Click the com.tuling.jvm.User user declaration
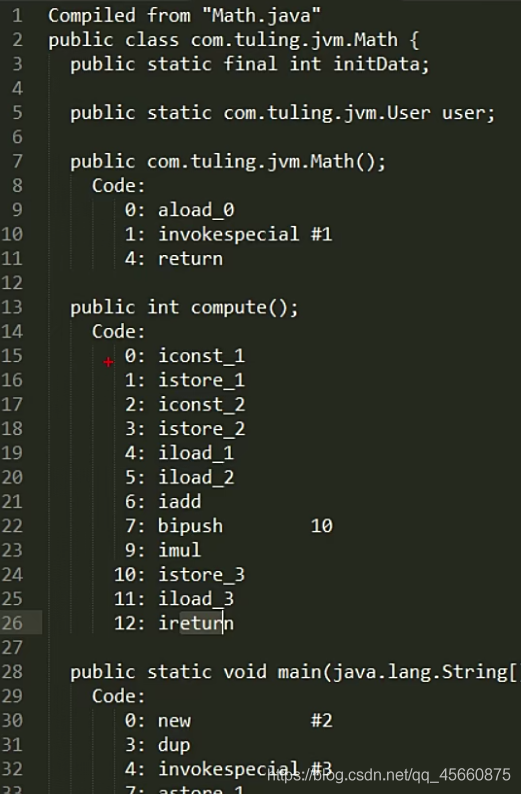The height and width of the screenshot is (794, 521). point(283,113)
